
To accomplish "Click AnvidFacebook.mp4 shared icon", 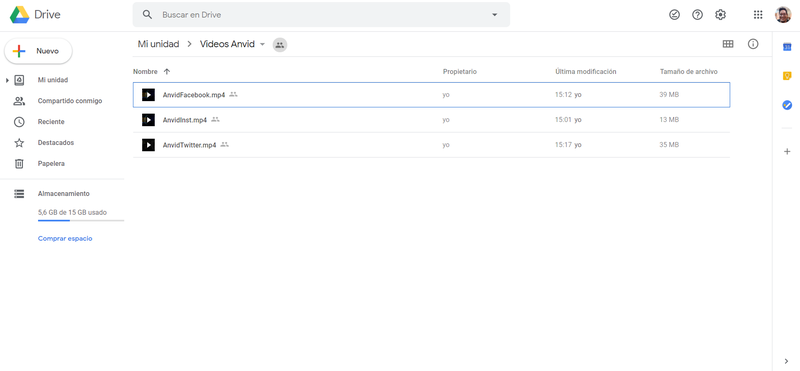I will (x=233, y=94).
